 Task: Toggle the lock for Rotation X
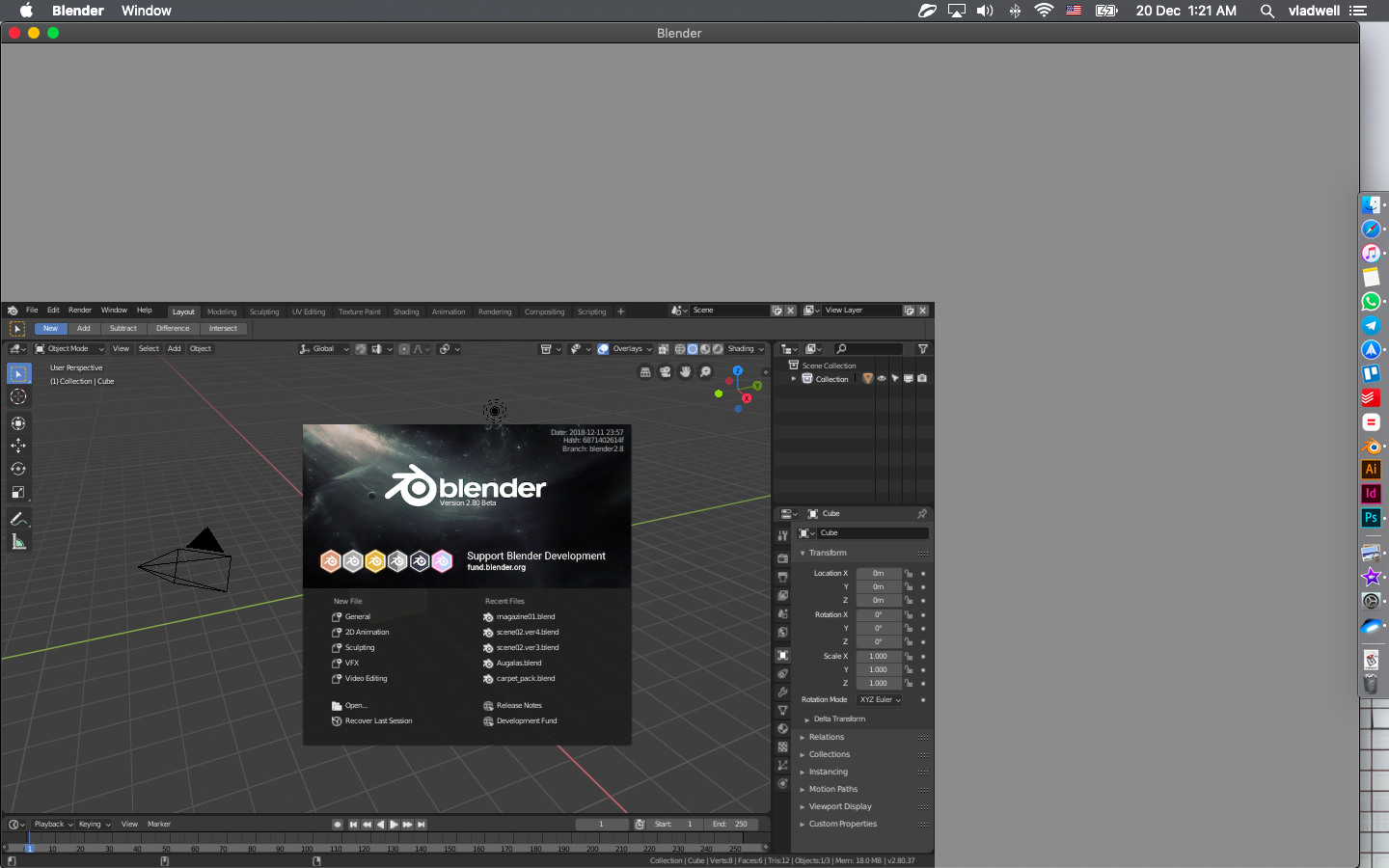point(909,615)
